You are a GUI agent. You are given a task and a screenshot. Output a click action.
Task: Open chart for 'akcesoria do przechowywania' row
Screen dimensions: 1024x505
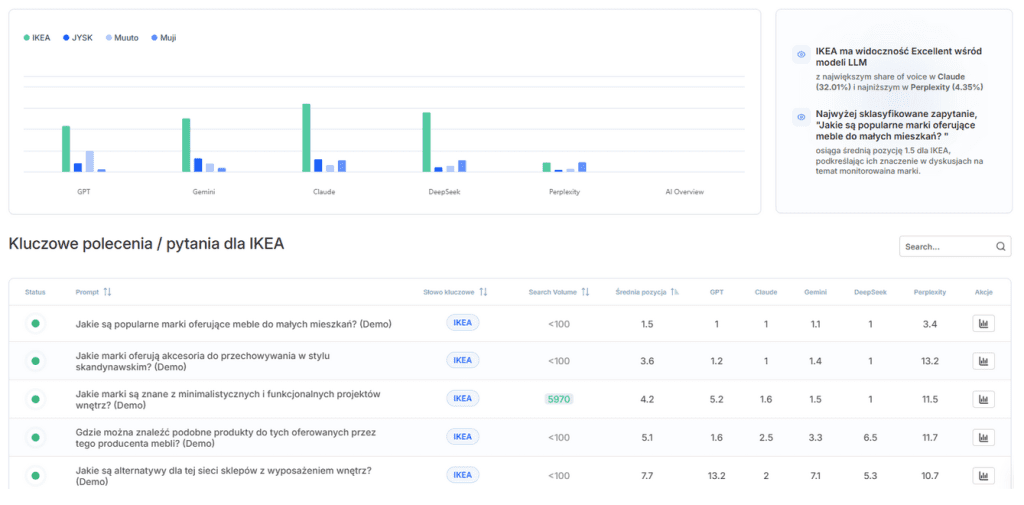tap(983, 361)
